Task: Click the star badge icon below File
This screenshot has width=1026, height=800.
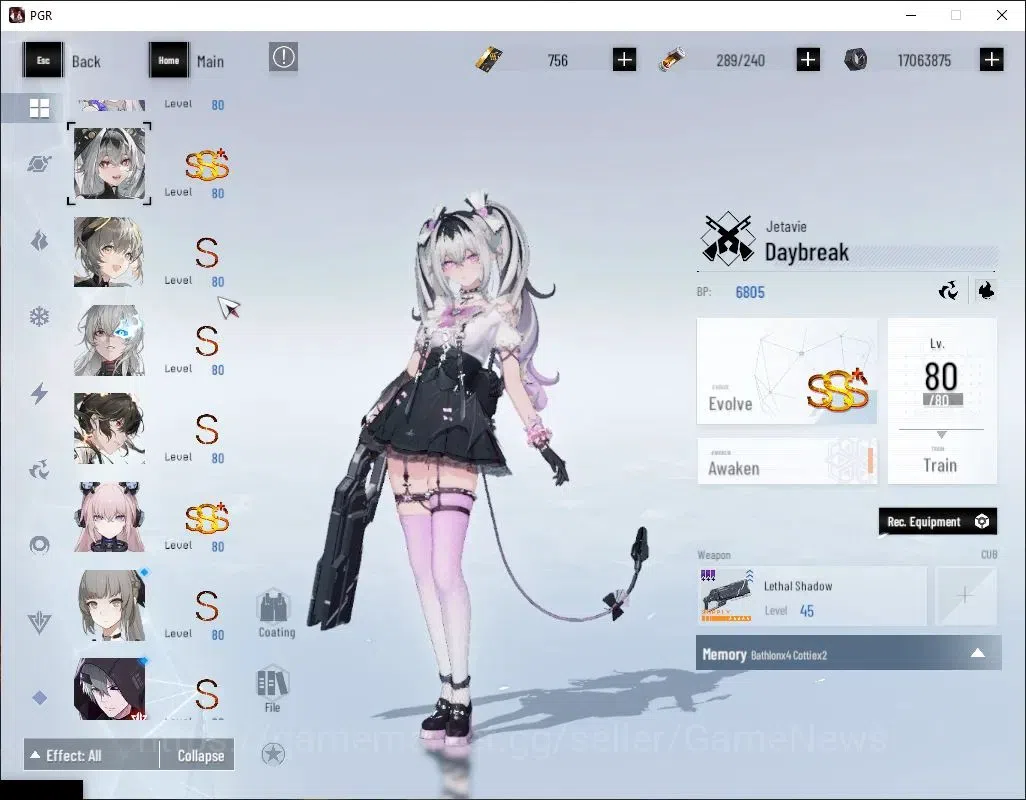Action: click(273, 754)
